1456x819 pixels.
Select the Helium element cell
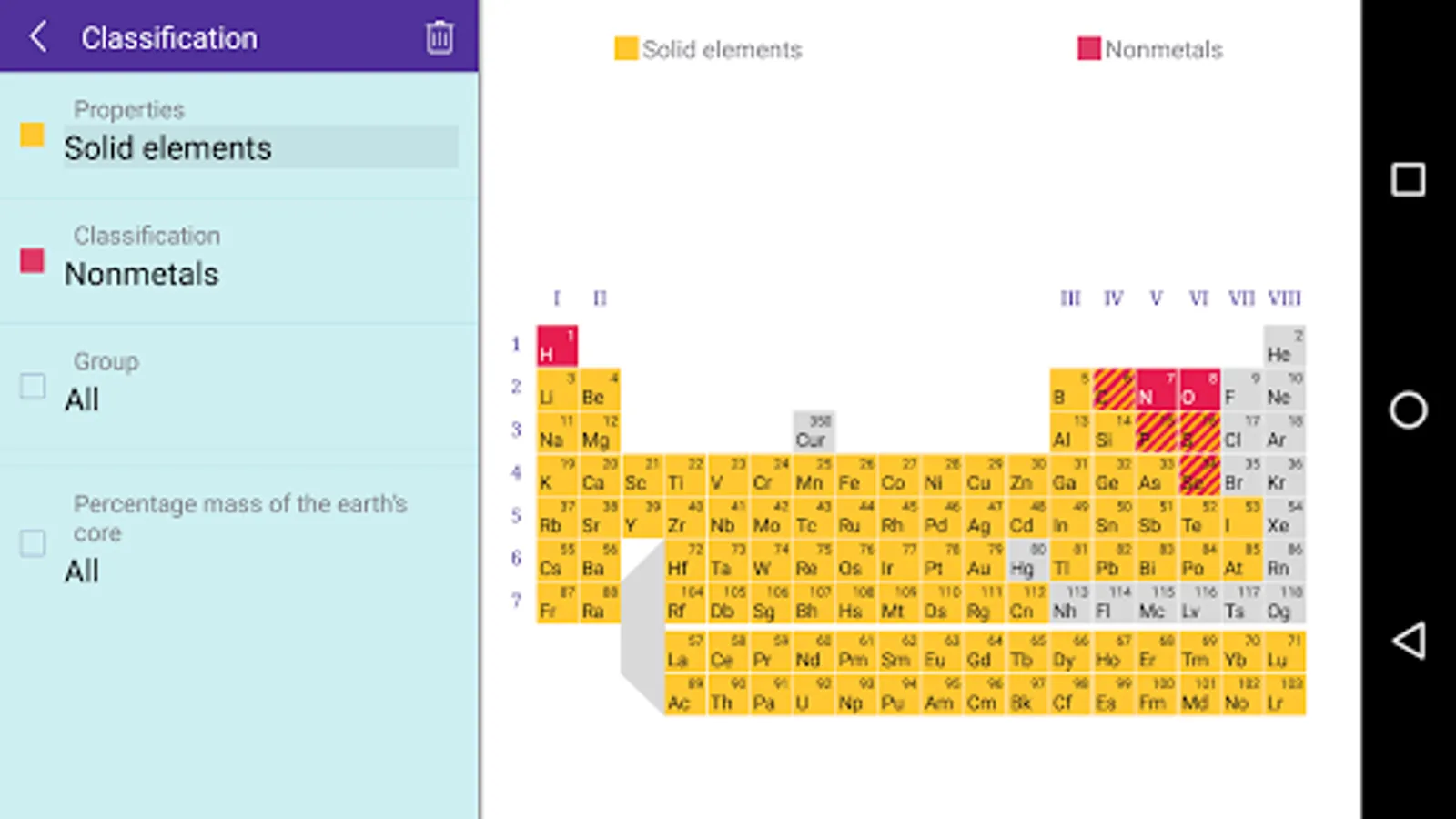[x=1284, y=346]
